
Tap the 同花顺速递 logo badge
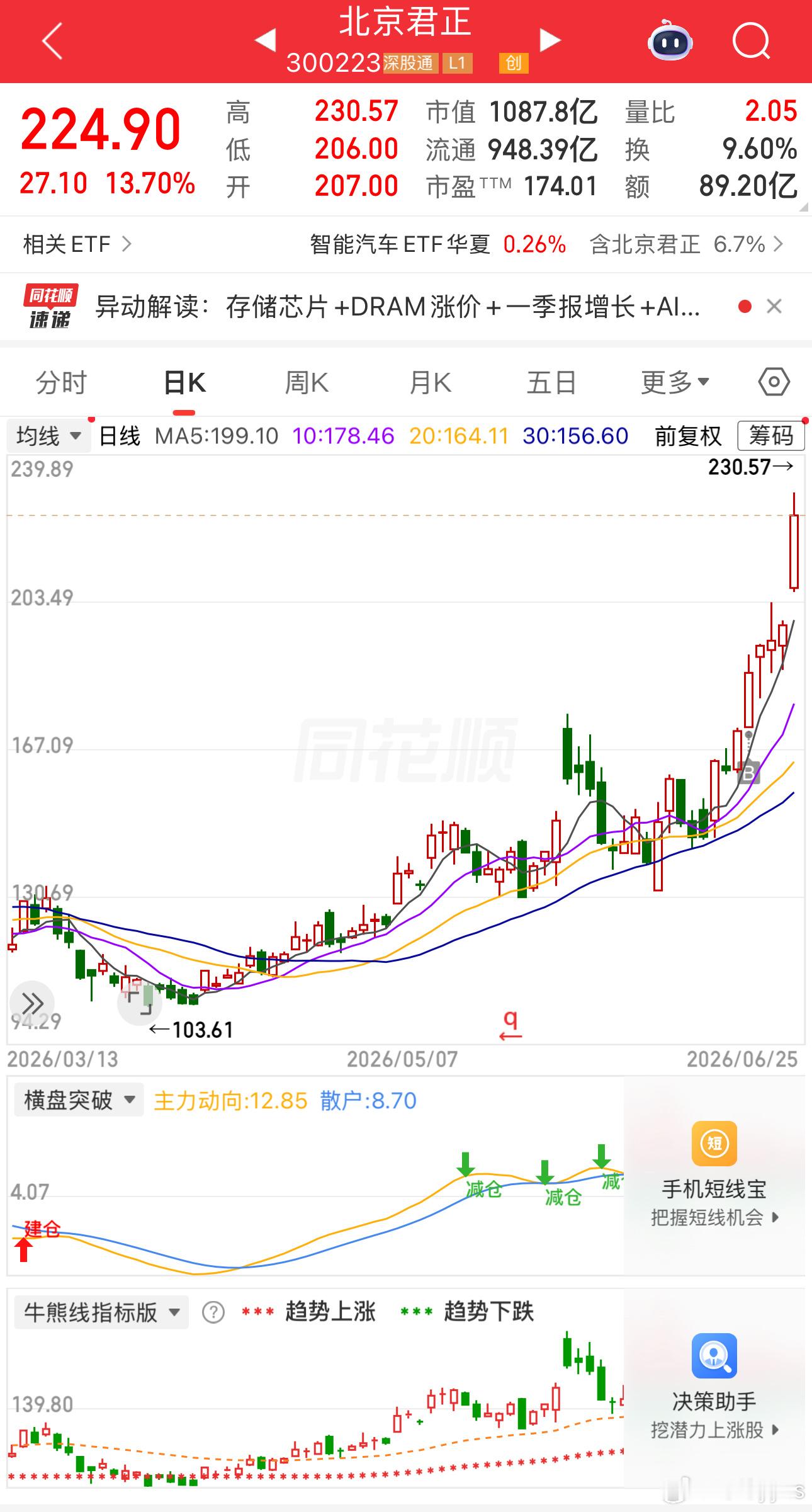(x=50, y=307)
